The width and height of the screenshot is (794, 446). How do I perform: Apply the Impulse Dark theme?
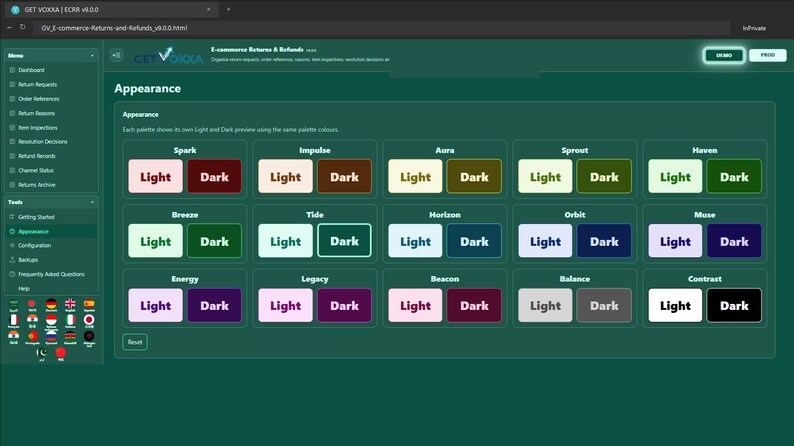coord(344,177)
